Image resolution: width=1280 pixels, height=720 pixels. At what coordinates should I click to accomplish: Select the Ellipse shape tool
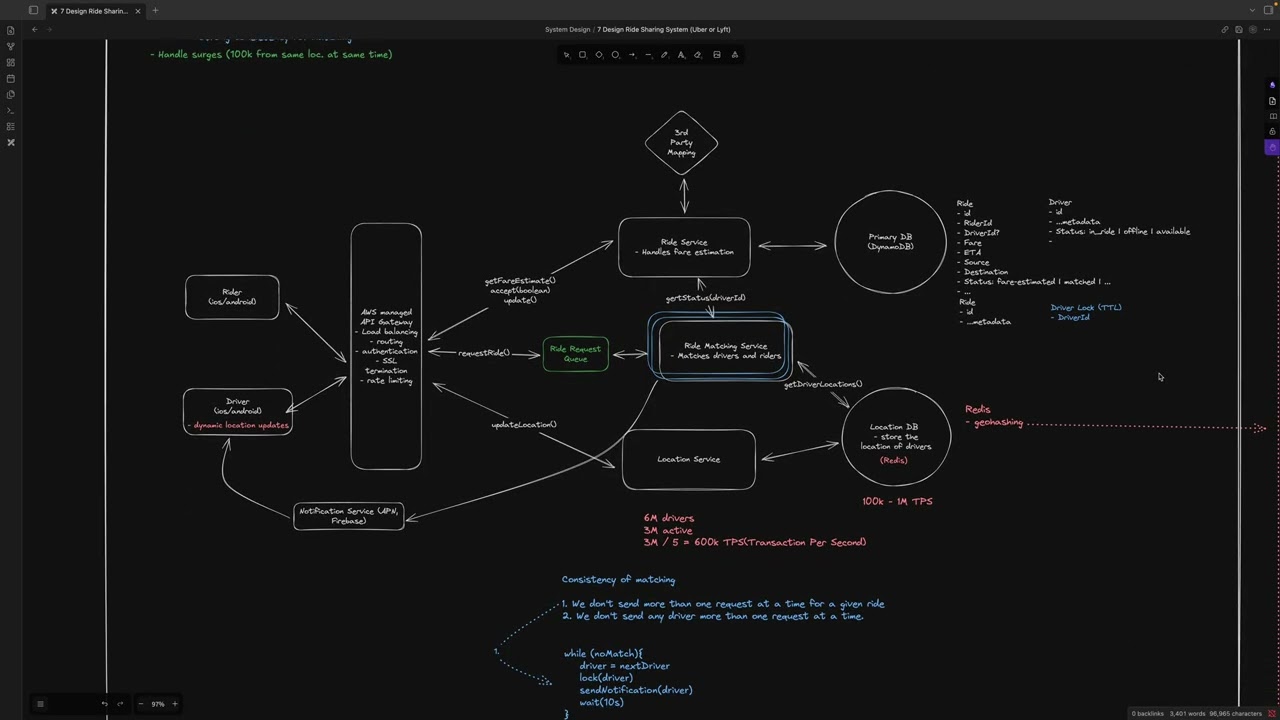[x=615, y=55]
